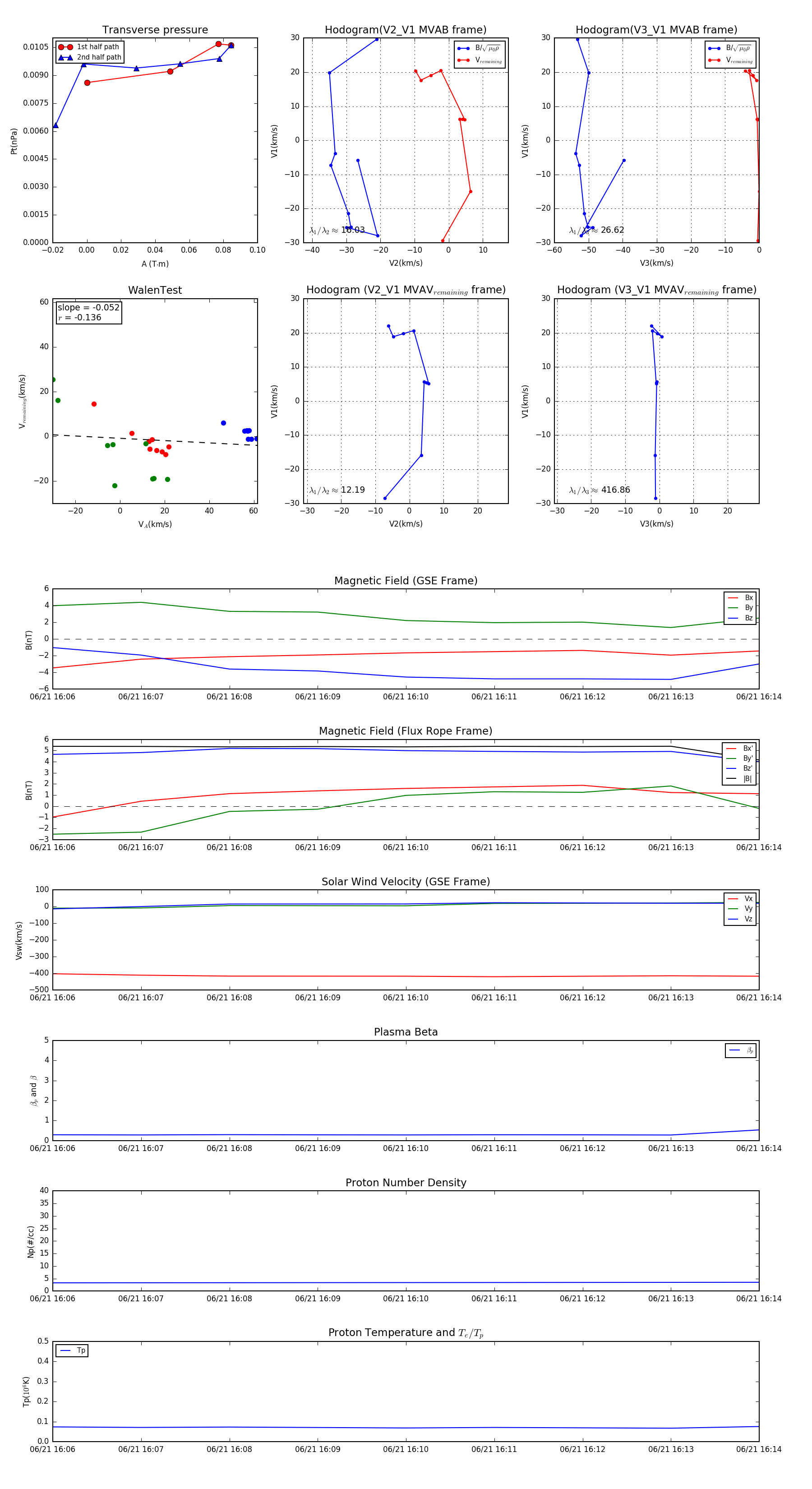Screen dimensions: 812x1489
Task: Click the λ1/λ3 ≈ 26.62 annotation
Action: pos(596,230)
